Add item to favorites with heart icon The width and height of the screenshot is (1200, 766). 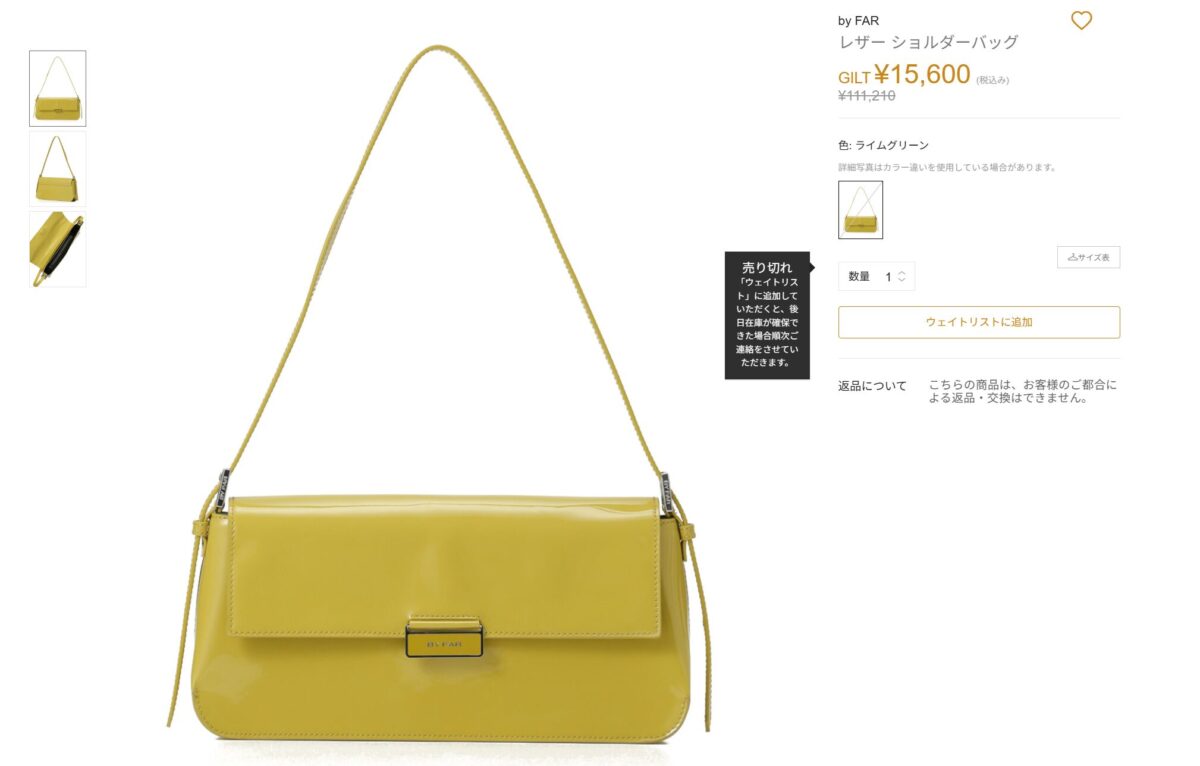(x=1081, y=20)
